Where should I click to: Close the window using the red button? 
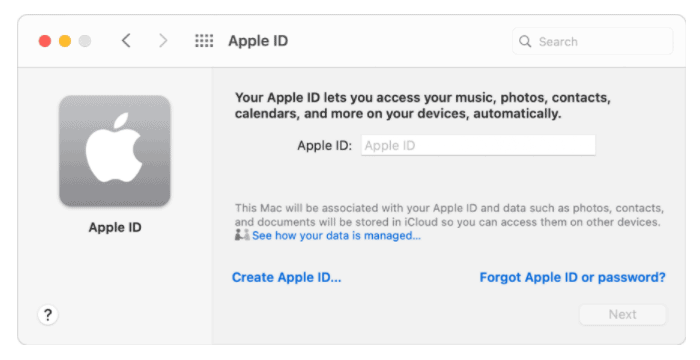point(45,41)
